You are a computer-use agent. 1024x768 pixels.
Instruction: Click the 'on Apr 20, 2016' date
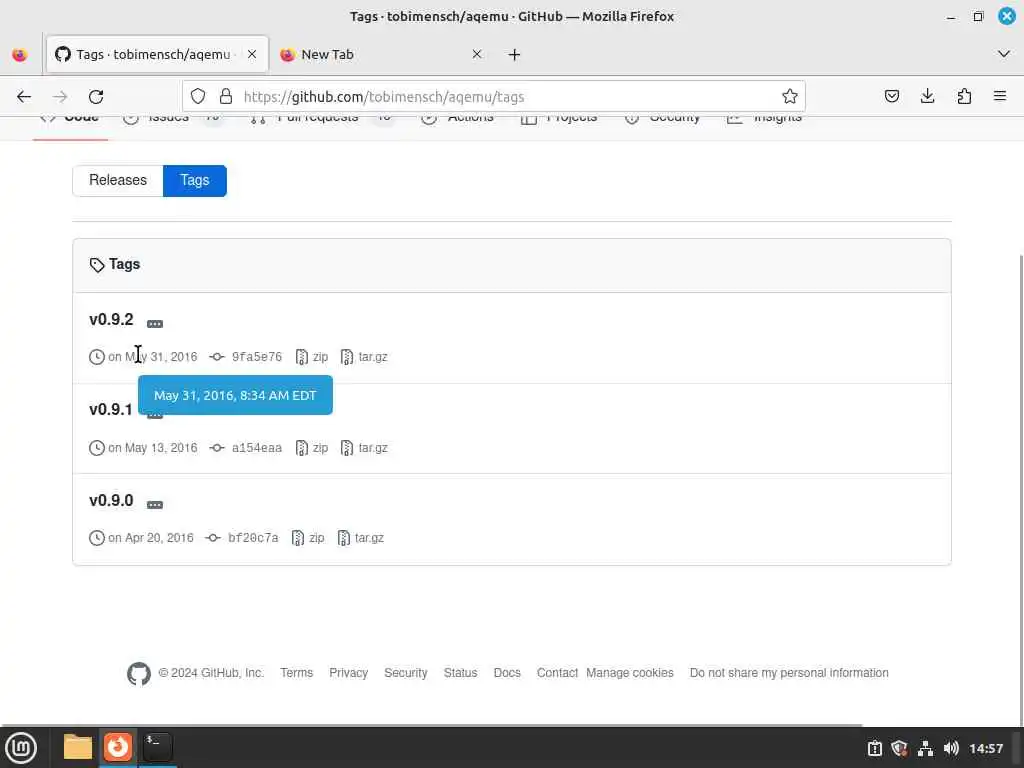click(x=151, y=538)
